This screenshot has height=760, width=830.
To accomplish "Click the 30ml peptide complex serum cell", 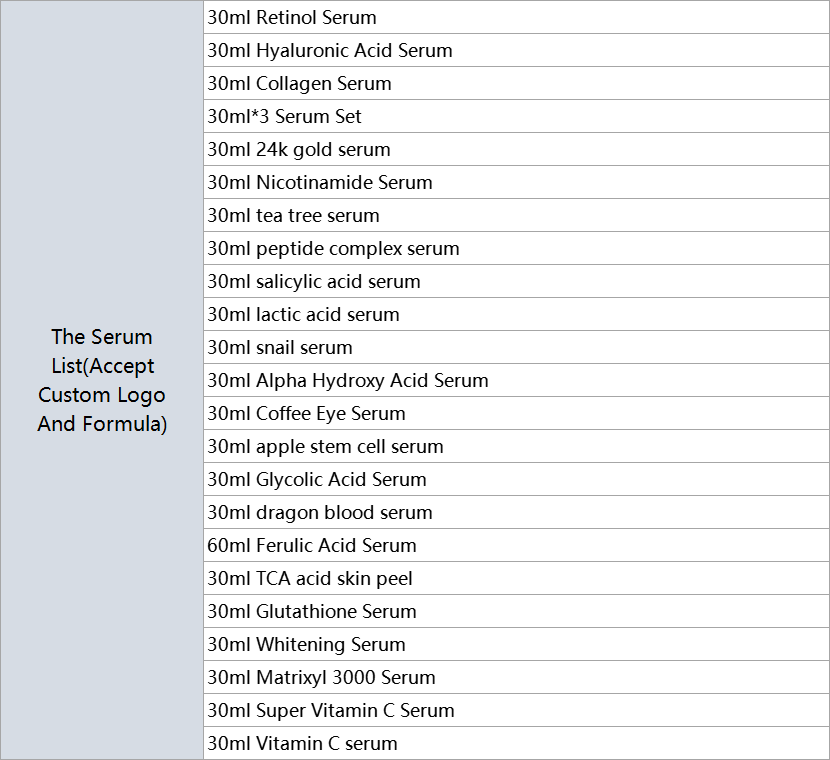I will [x=517, y=248].
